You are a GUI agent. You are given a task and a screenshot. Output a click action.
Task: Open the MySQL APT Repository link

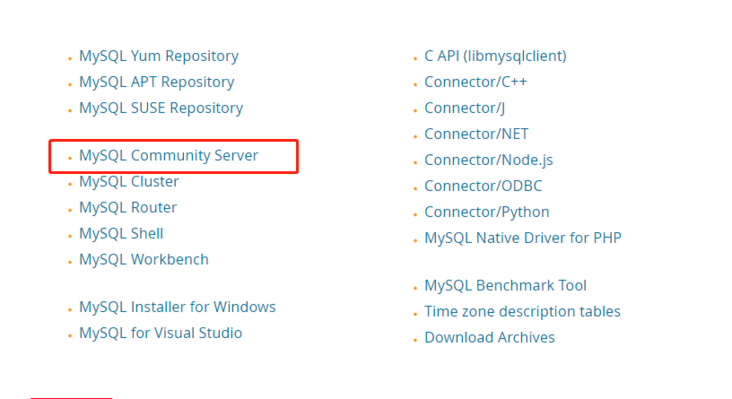click(x=156, y=82)
